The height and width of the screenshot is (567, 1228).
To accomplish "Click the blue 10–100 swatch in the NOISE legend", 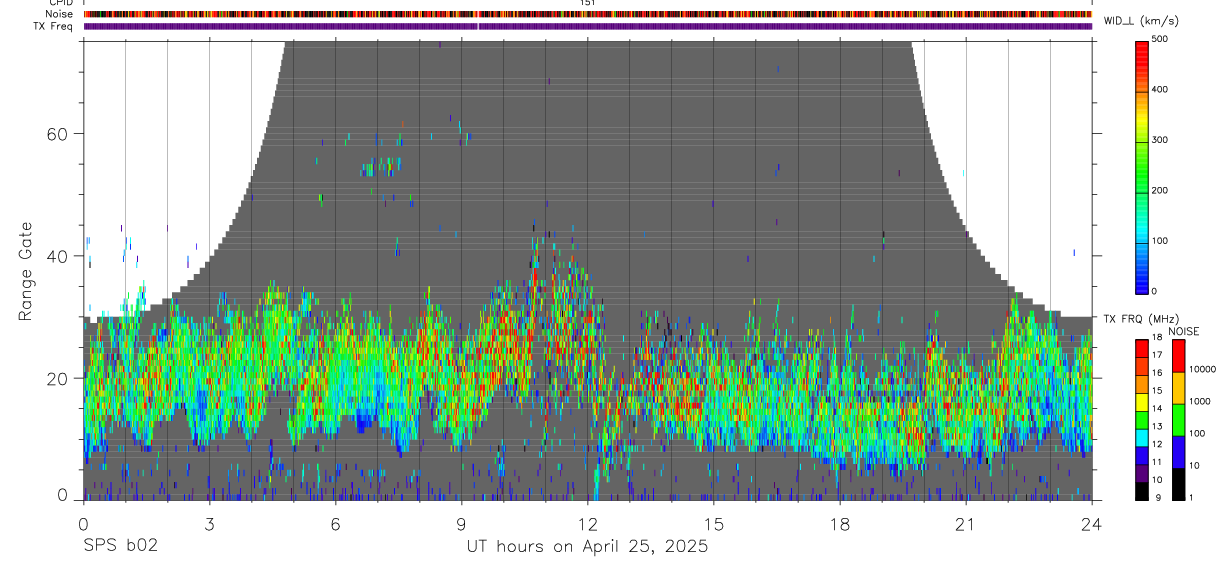I will 1178,452.
